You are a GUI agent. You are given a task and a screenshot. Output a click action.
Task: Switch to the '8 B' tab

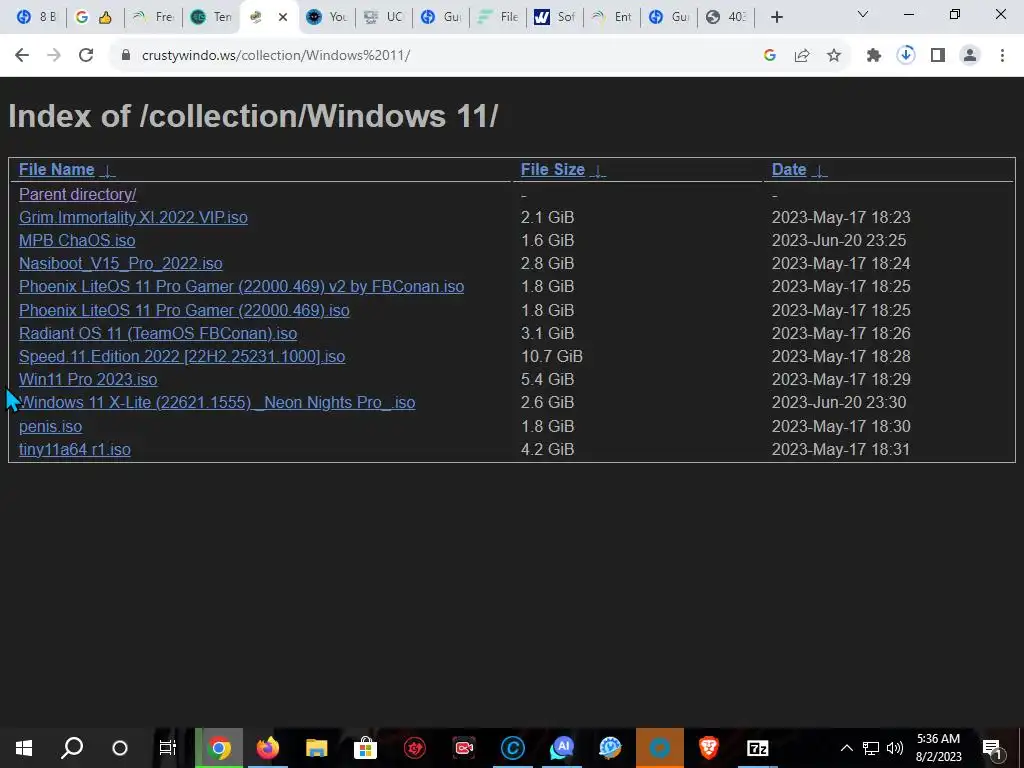click(37, 17)
